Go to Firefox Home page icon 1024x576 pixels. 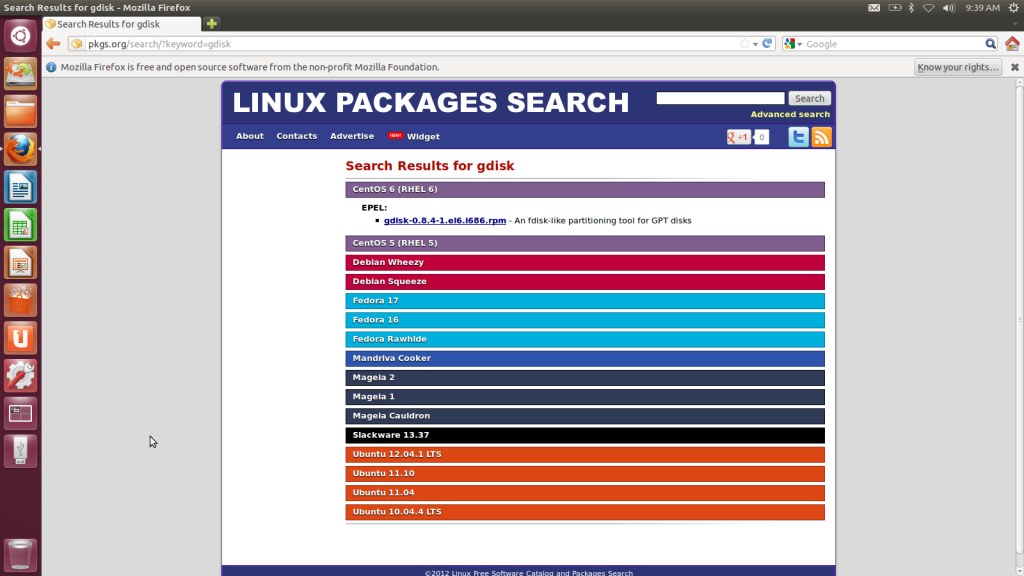(1012, 44)
